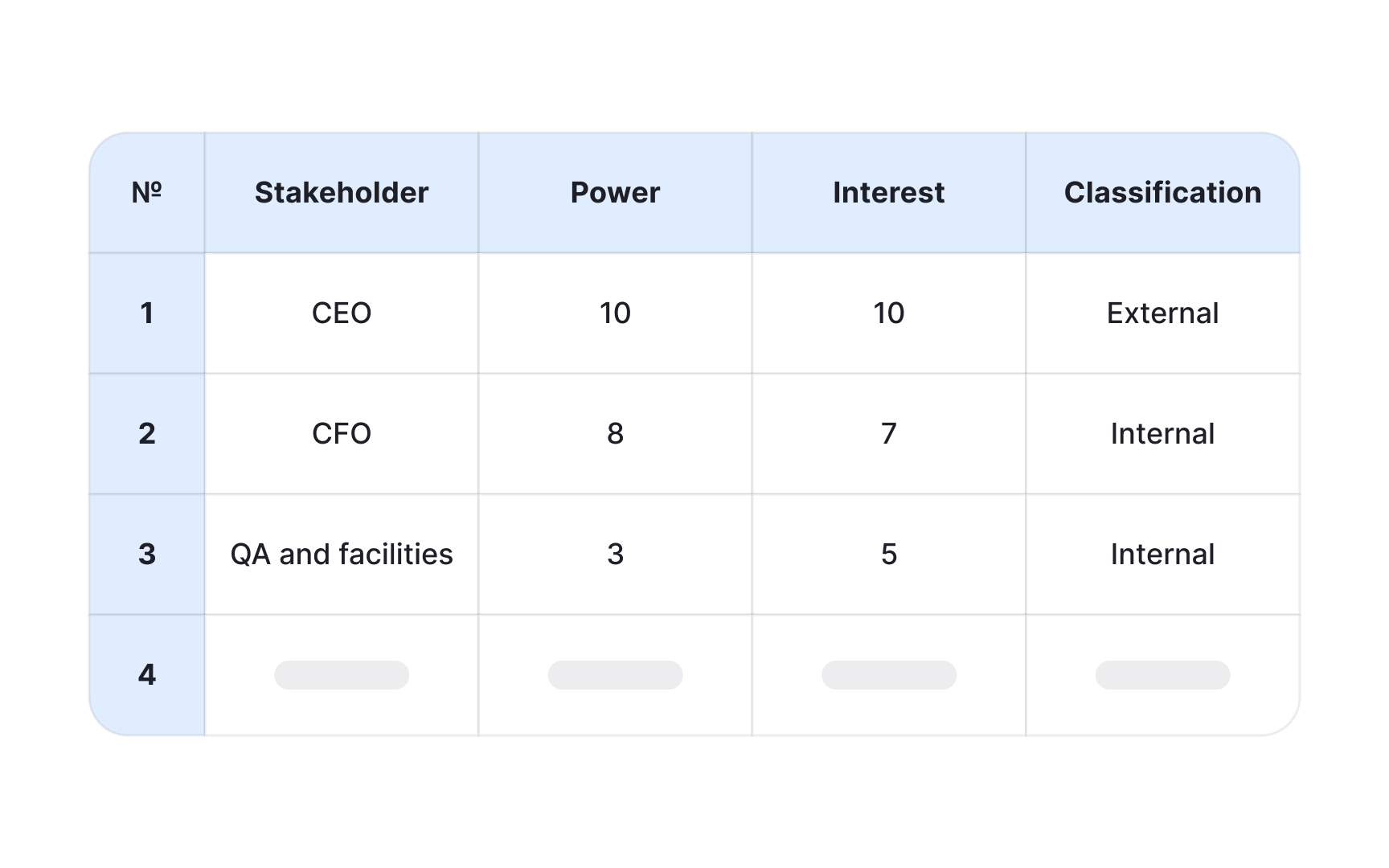1389x868 pixels.
Task: Click empty Stakeholder placeholder in row 4
Action: point(342,675)
